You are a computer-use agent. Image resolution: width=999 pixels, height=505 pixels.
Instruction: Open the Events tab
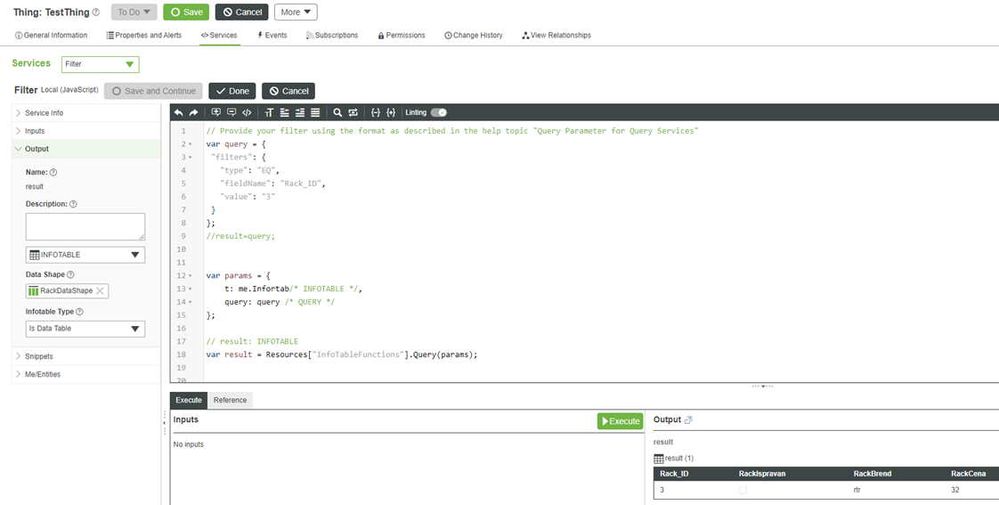(x=272, y=36)
